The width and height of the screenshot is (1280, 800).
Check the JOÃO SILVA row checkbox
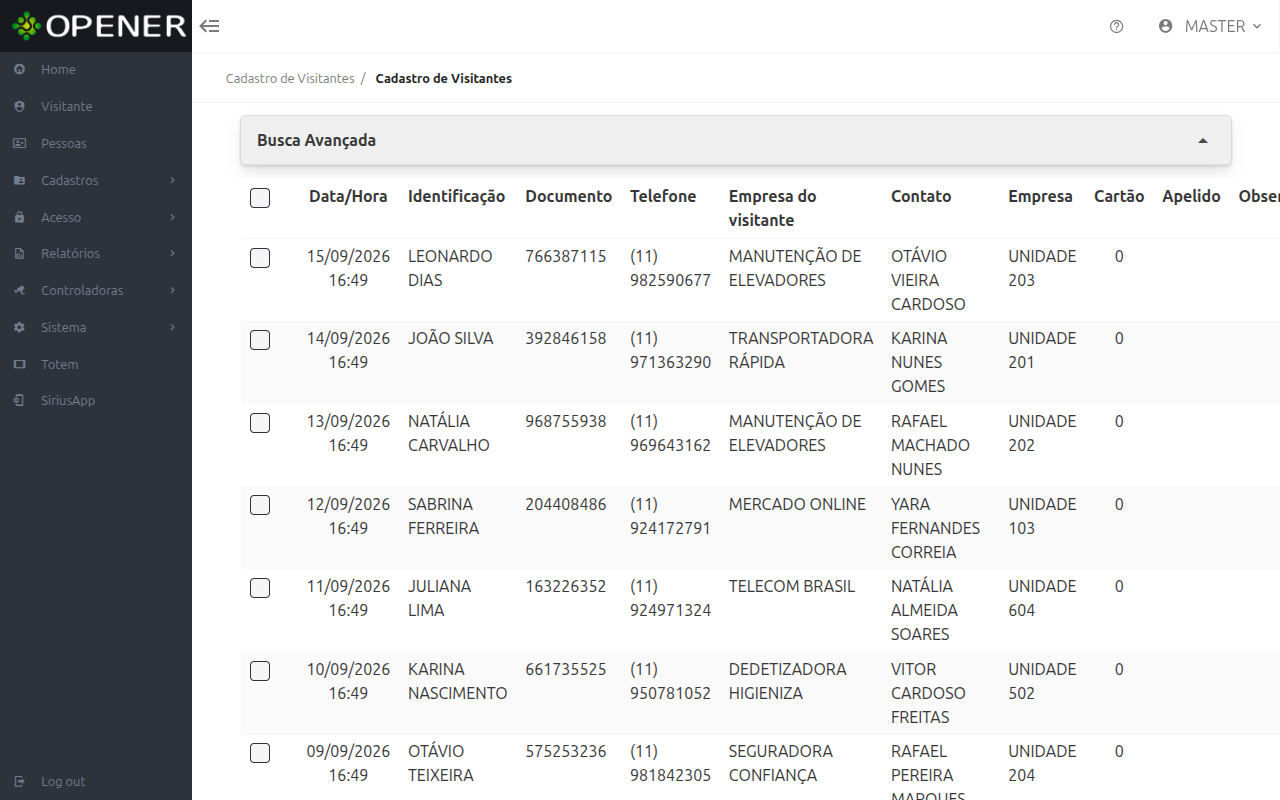[260, 340]
